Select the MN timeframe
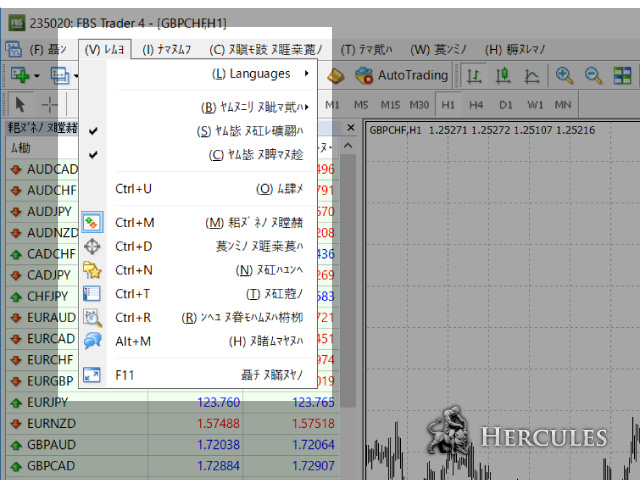This screenshot has height=480, width=640. pyautogui.click(x=563, y=105)
